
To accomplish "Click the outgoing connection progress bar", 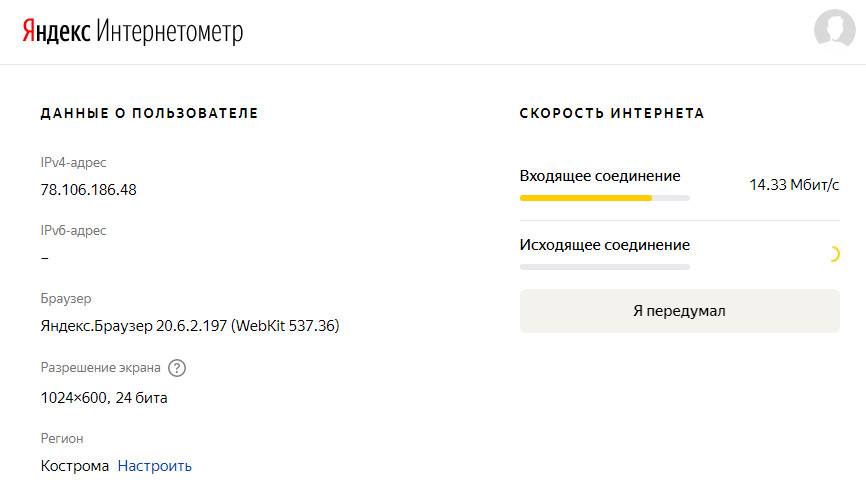I will (x=604, y=267).
